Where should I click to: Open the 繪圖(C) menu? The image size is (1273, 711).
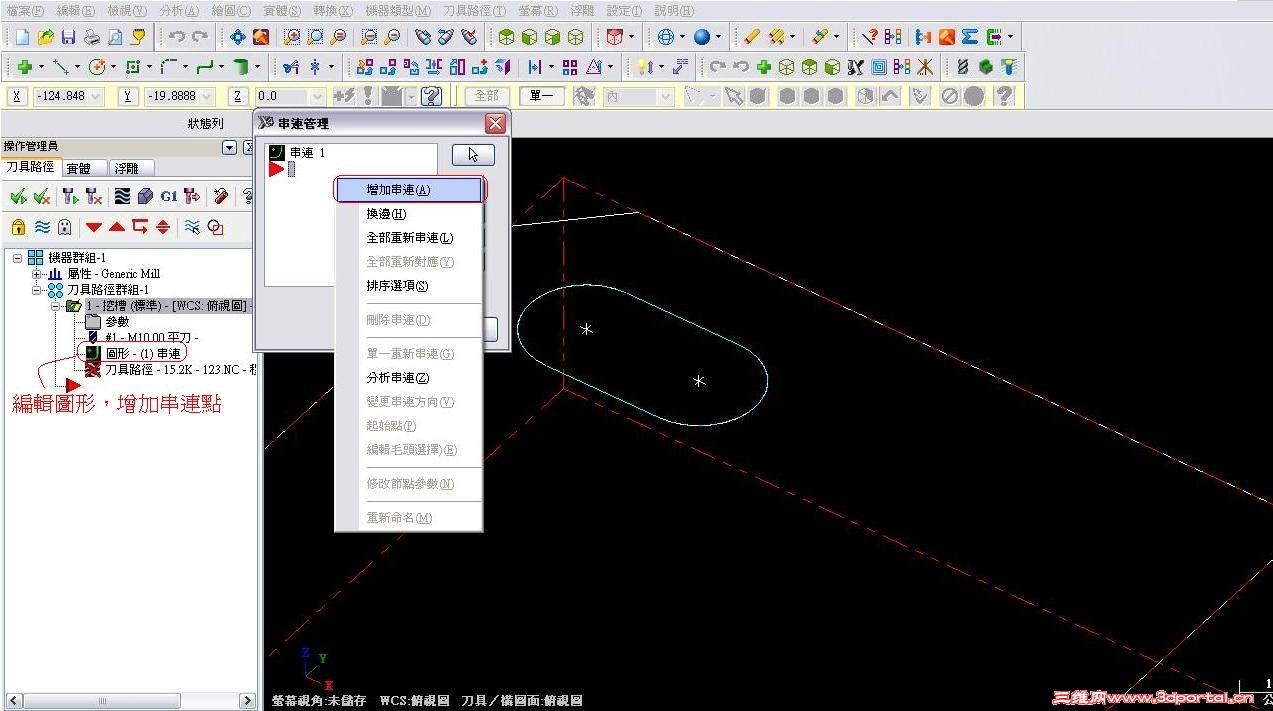(x=231, y=11)
